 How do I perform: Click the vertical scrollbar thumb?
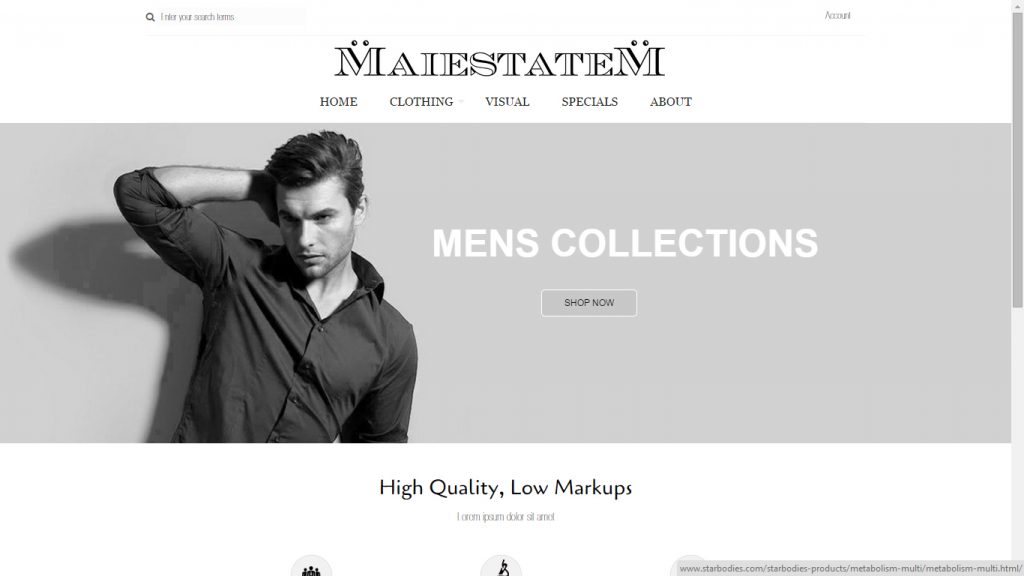1017,159
